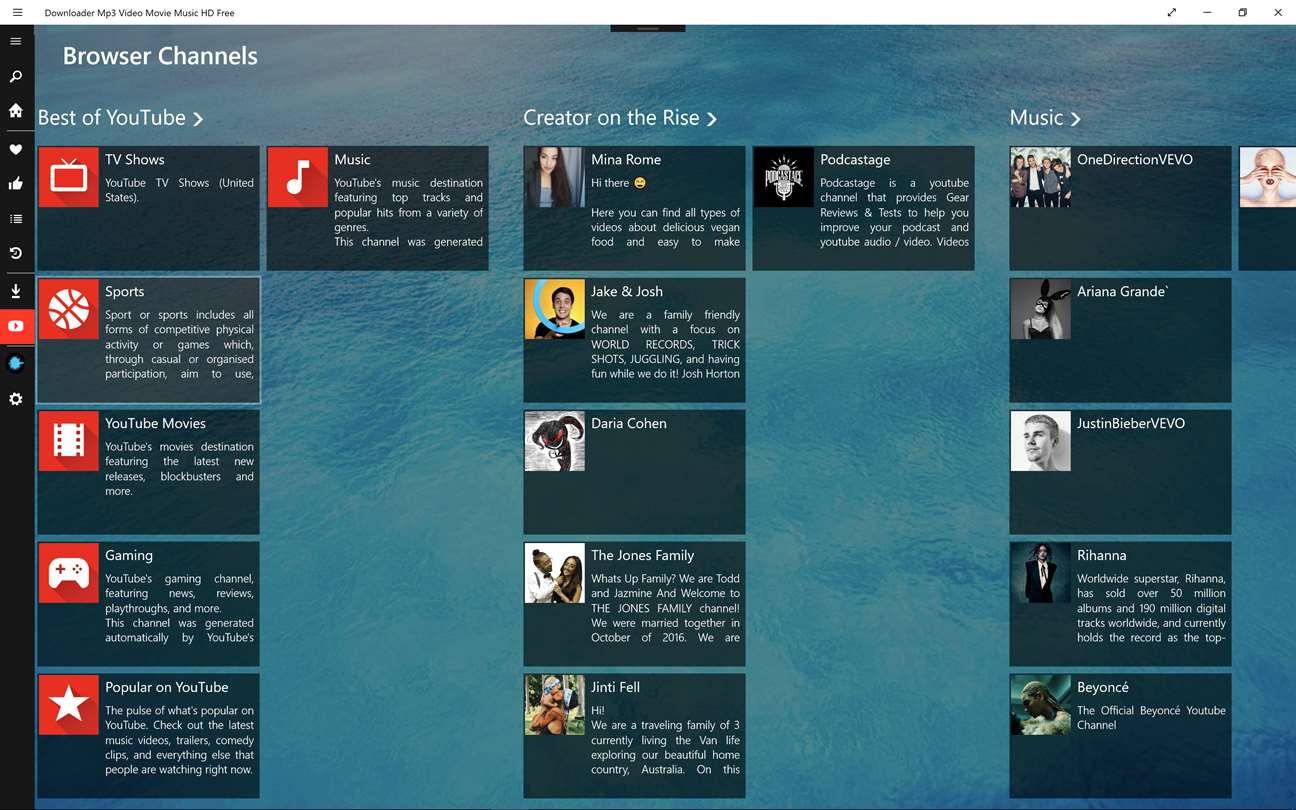Expand Best of YouTube section chevron
Image resolution: width=1296 pixels, height=810 pixels.
(198, 119)
